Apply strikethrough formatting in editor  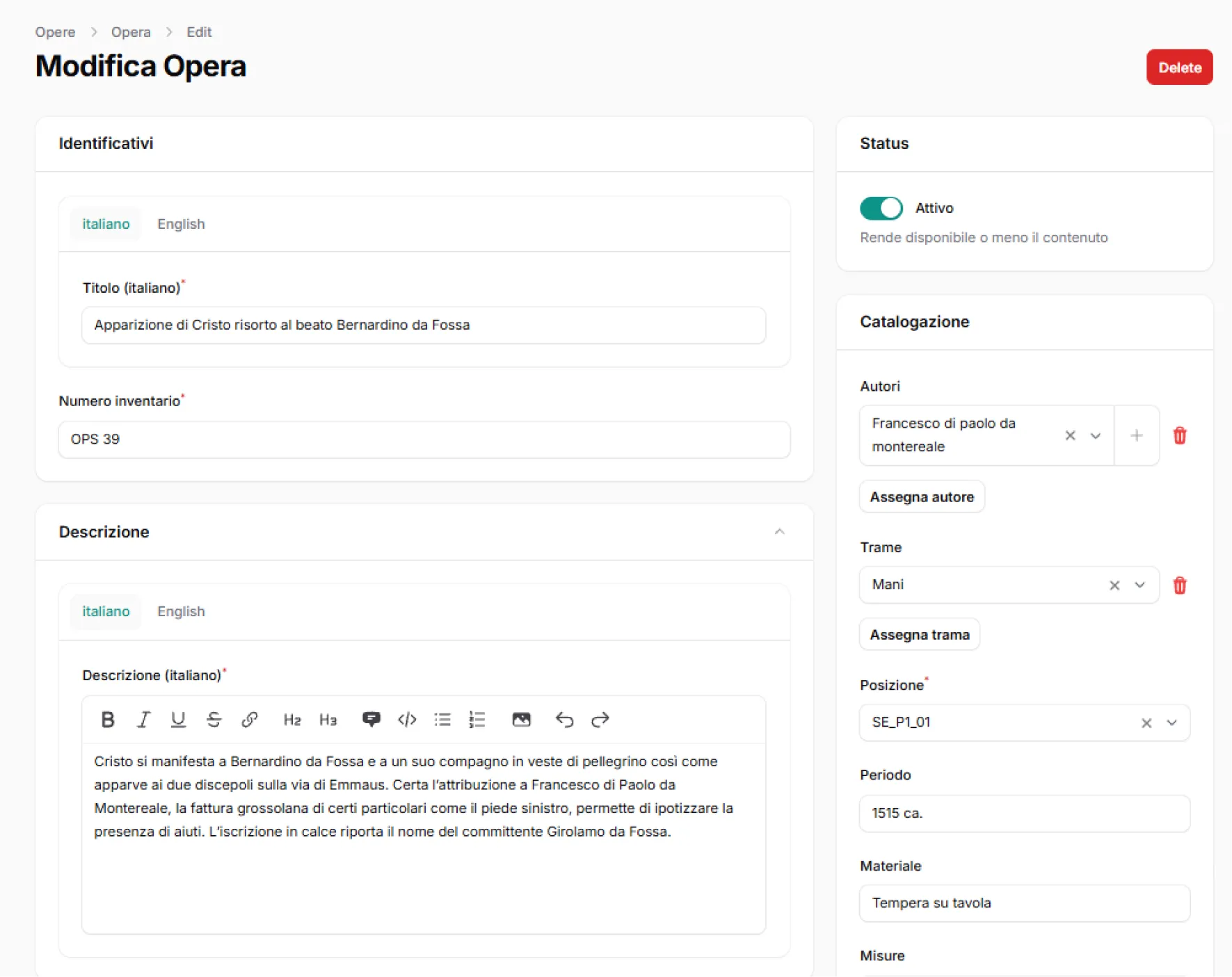[x=214, y=720]
